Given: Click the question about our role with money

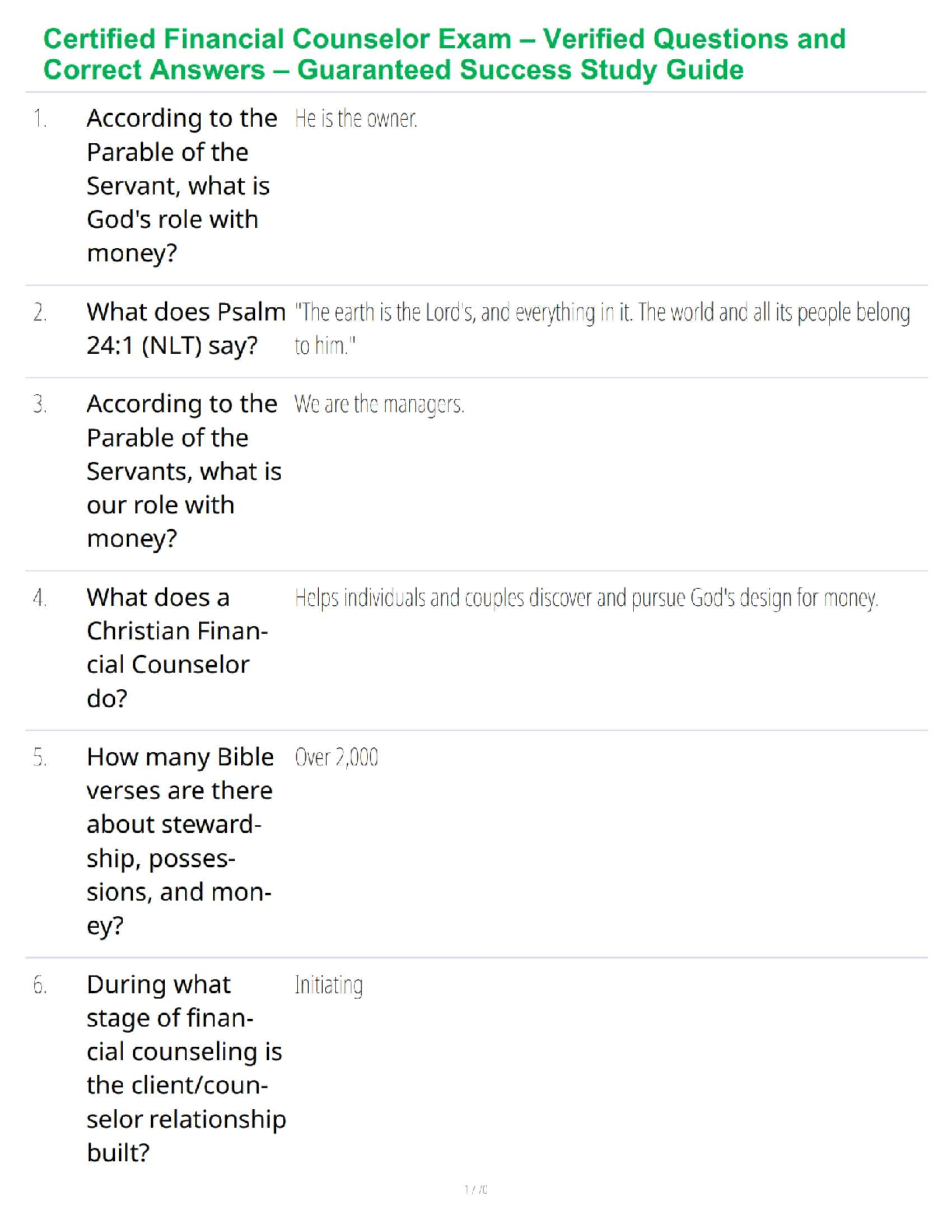Looking at the screenshot, I should 184,471.
